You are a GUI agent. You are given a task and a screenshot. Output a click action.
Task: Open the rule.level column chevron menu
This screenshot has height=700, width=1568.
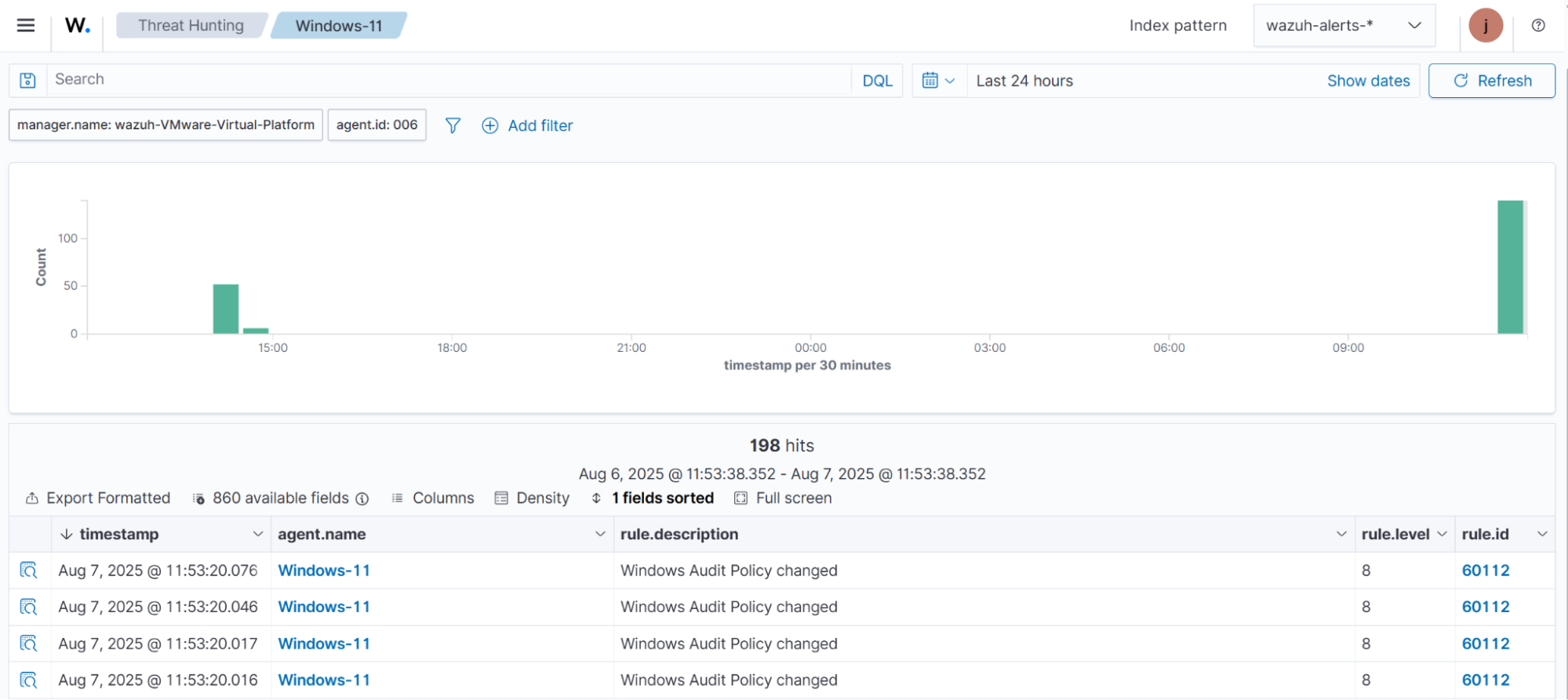[1442, 534]
